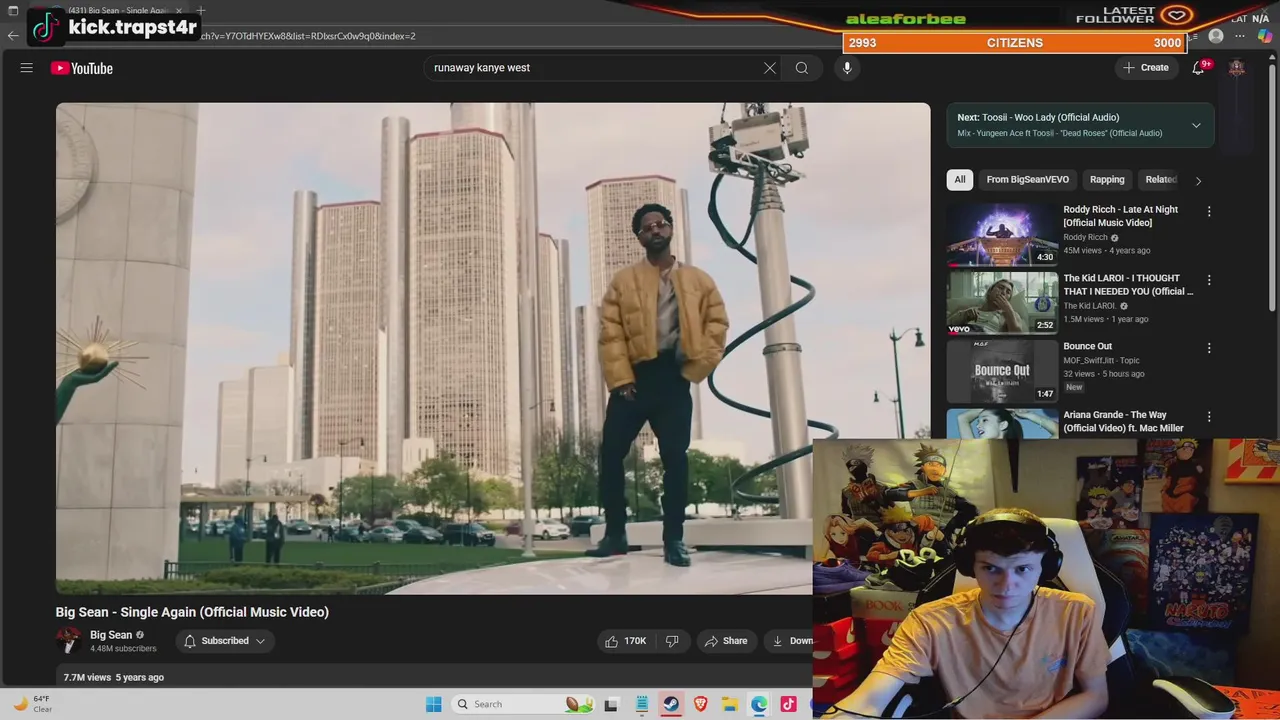Open options for The Kid LAROI video
Viewport: 1280px width, 720px height.
(x=1209, y=280)
